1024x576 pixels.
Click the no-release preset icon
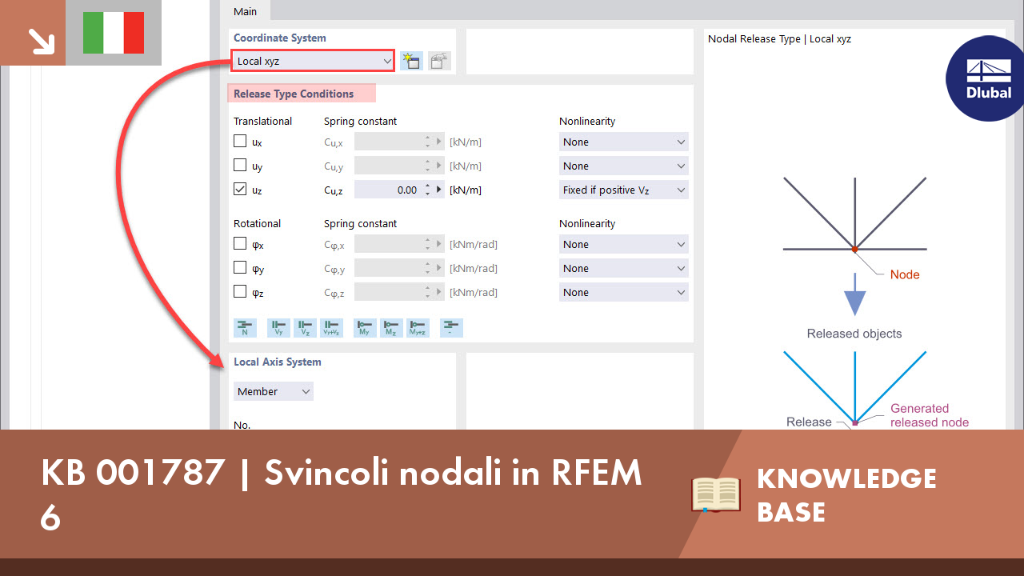[x=451, y=327]
